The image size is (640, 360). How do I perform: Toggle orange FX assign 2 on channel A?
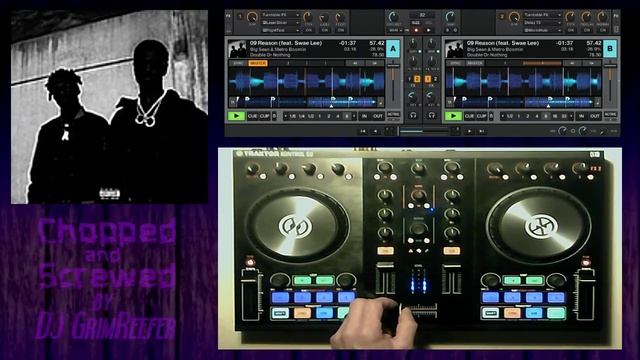point(417,79)
